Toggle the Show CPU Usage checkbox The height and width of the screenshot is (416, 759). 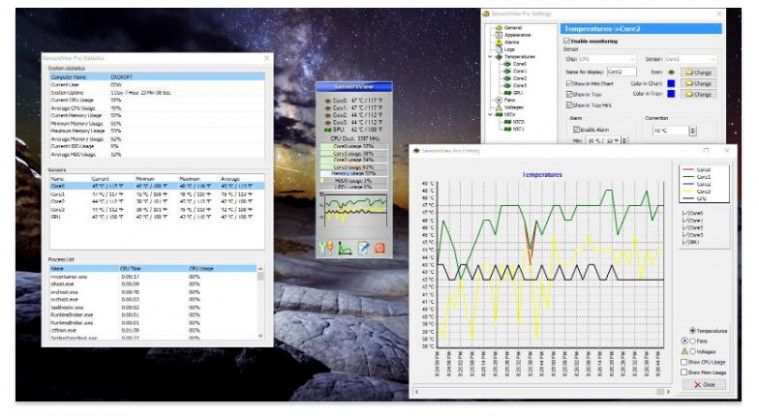pyautogui.click(x=684, y=361)
